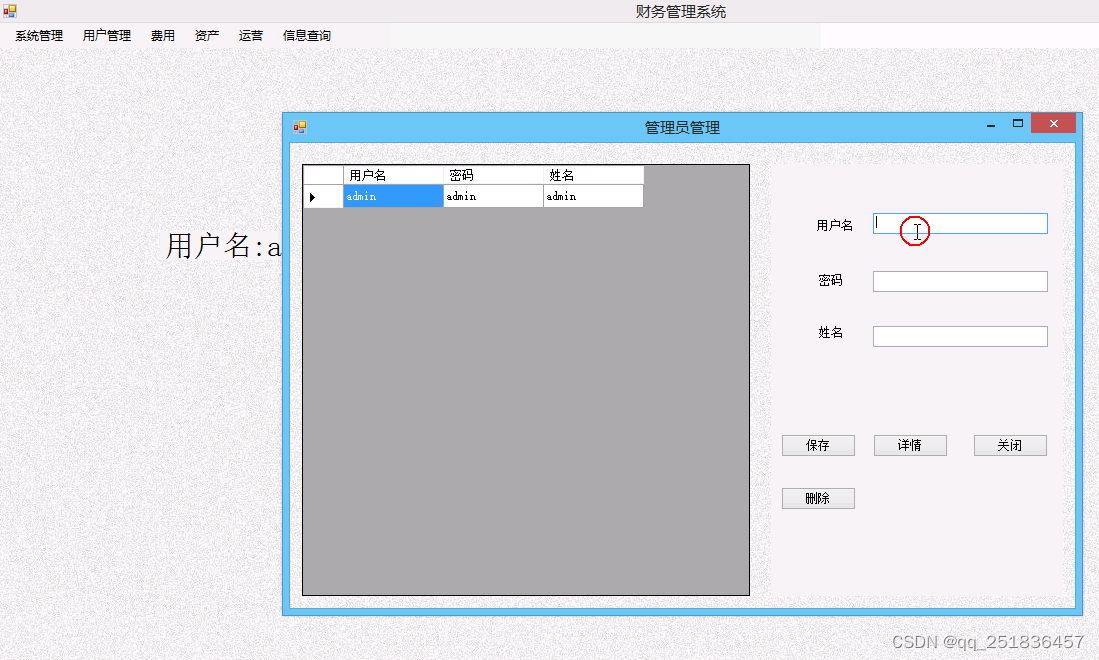Click the 关闭 button
Screen dimensions: 1099x660
(x=1010, y=445)
